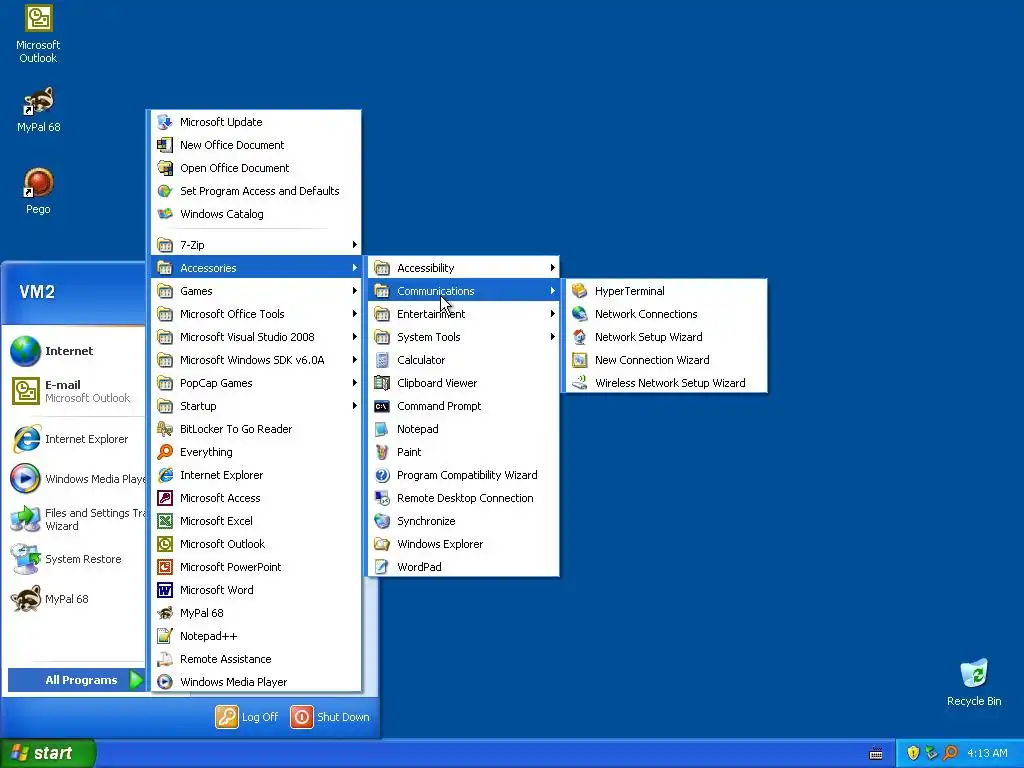This screenshot has height=768, width=1024.
Task: Select the Communications submenu item
Action: point(464,291)
